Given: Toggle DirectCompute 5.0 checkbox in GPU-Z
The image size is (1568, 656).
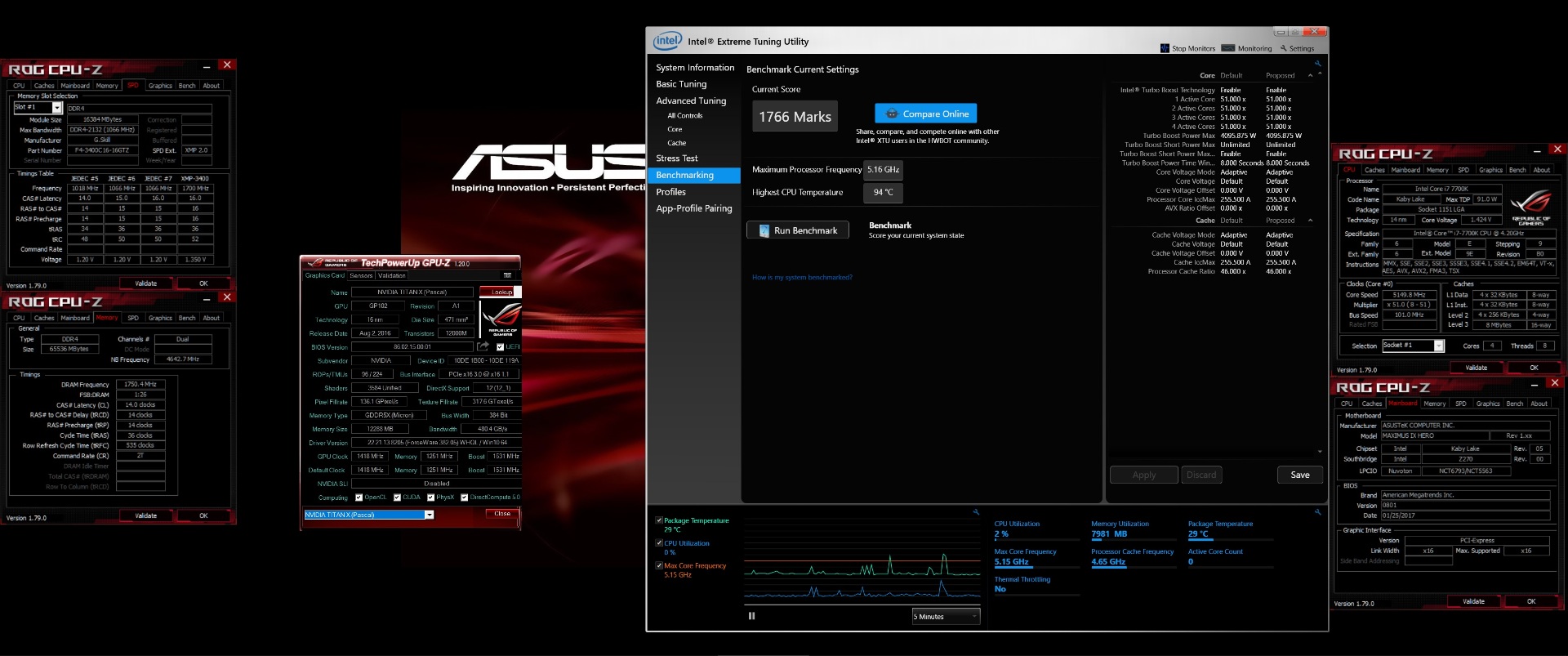Looking at the screenshot, I should pyautogui.click(x=464, y=497).
